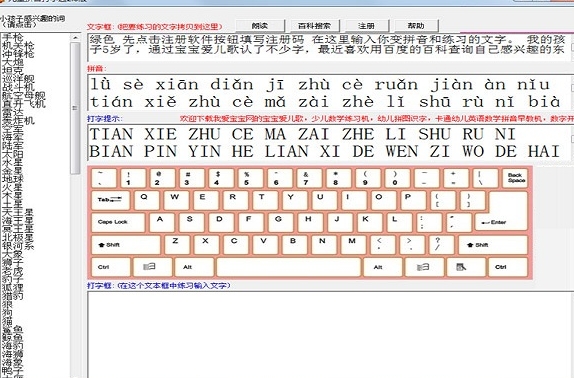Select 轰炸机 in the word list

pos(18,120)
